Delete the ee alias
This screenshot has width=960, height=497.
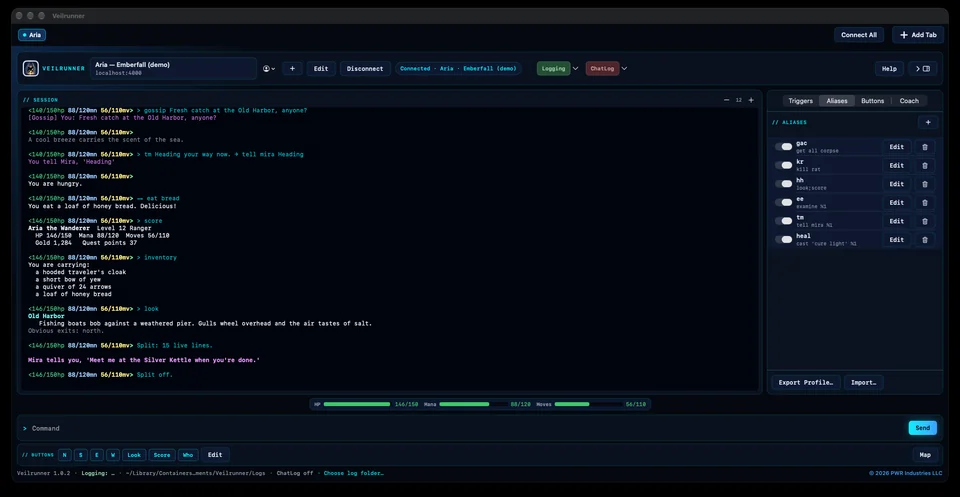pos(924,203)
